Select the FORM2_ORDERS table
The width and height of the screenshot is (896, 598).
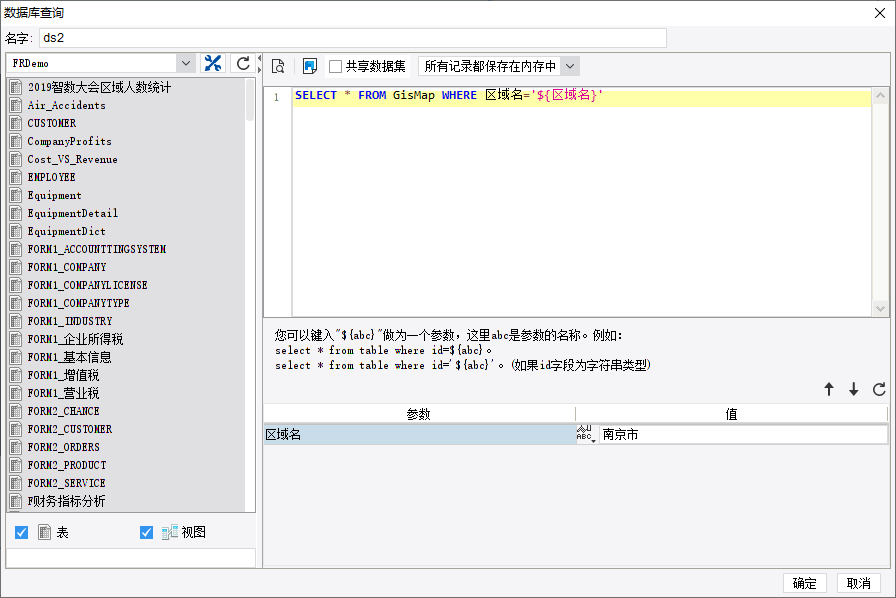click(63, 447)
